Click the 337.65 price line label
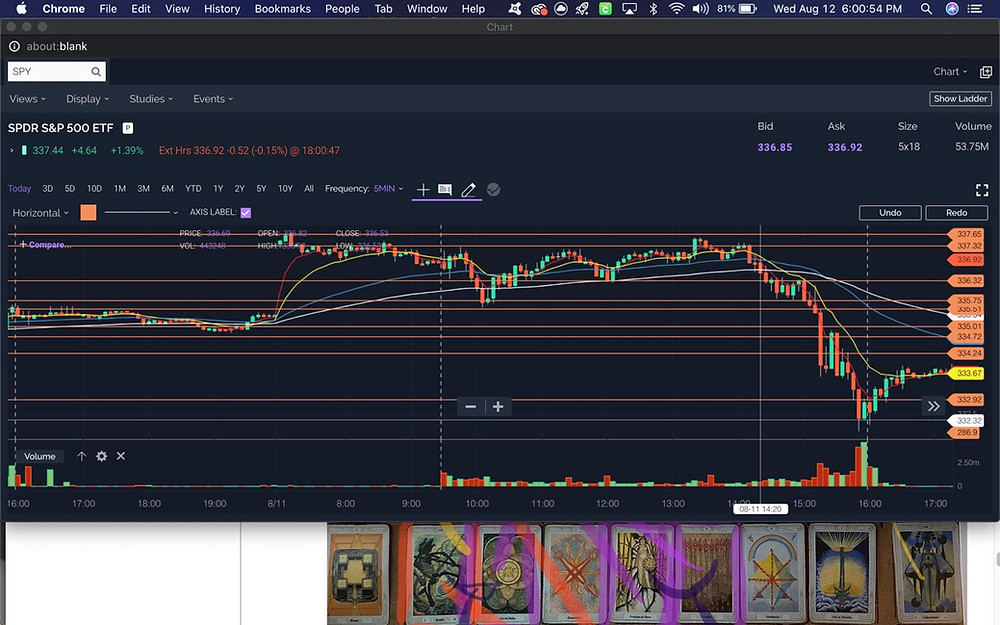Screen dimensions: 1000x625 coord(967,234)
